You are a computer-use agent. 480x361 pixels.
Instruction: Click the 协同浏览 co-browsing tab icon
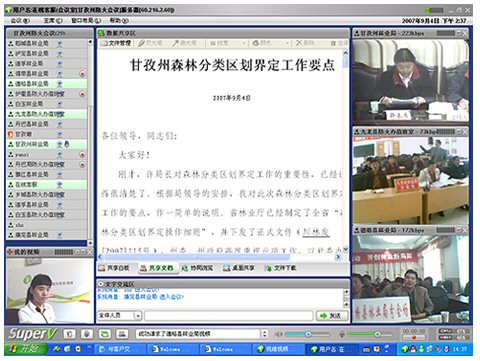click(185, 268)
